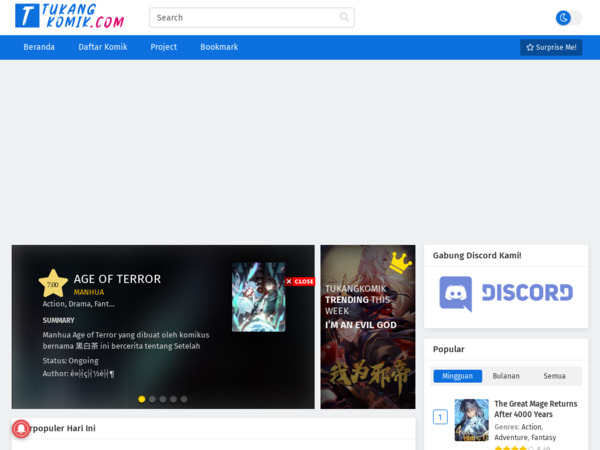
Task: Select the fourth slider dot
Action: [x=173, y=399]
